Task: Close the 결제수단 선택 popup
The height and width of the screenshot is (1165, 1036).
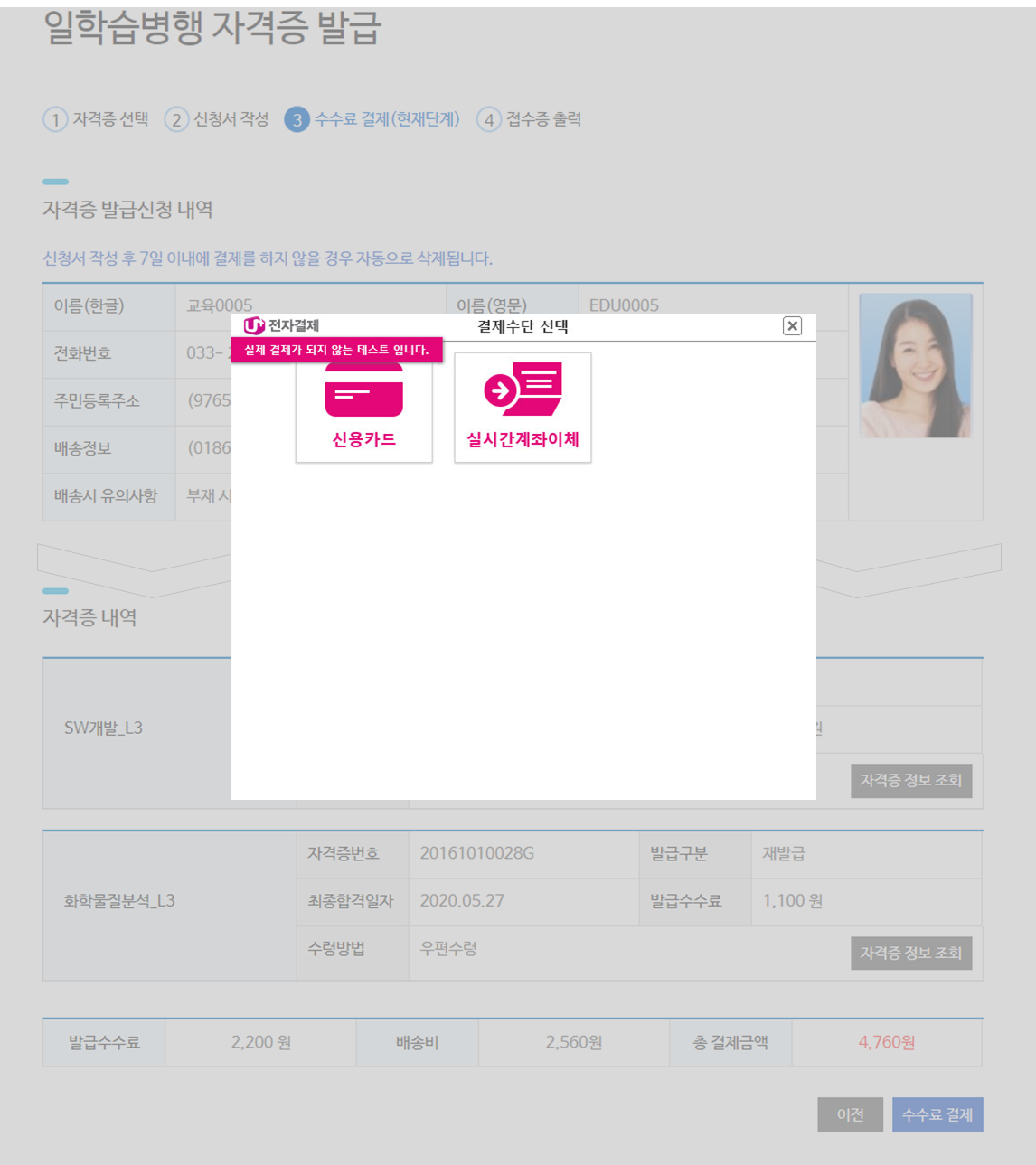Action: 792,326
